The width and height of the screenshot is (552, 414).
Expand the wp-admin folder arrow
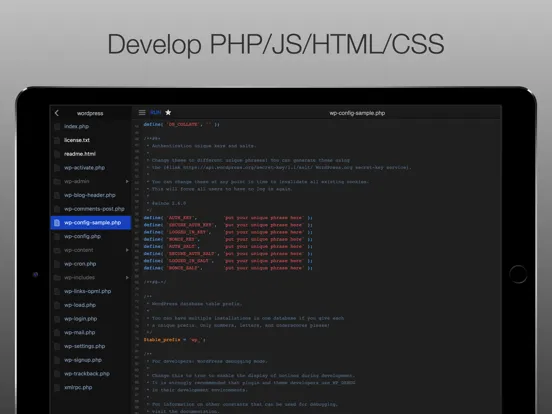(127, 181)
